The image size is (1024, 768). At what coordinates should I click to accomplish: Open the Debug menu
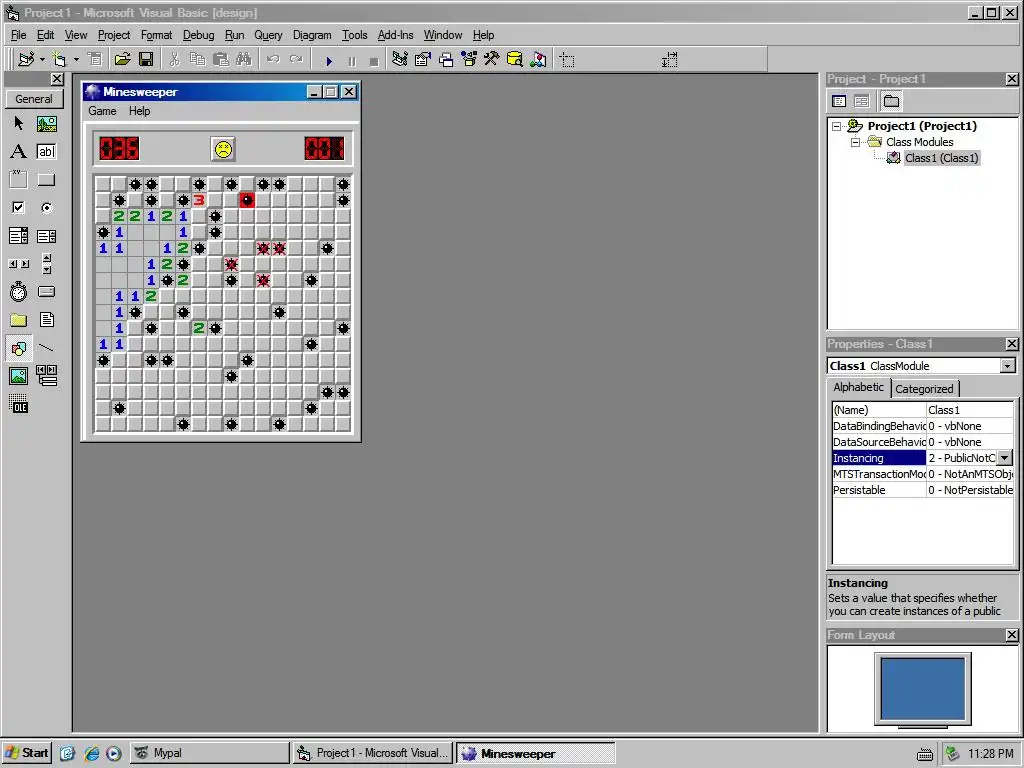click(x=198, y=35)
